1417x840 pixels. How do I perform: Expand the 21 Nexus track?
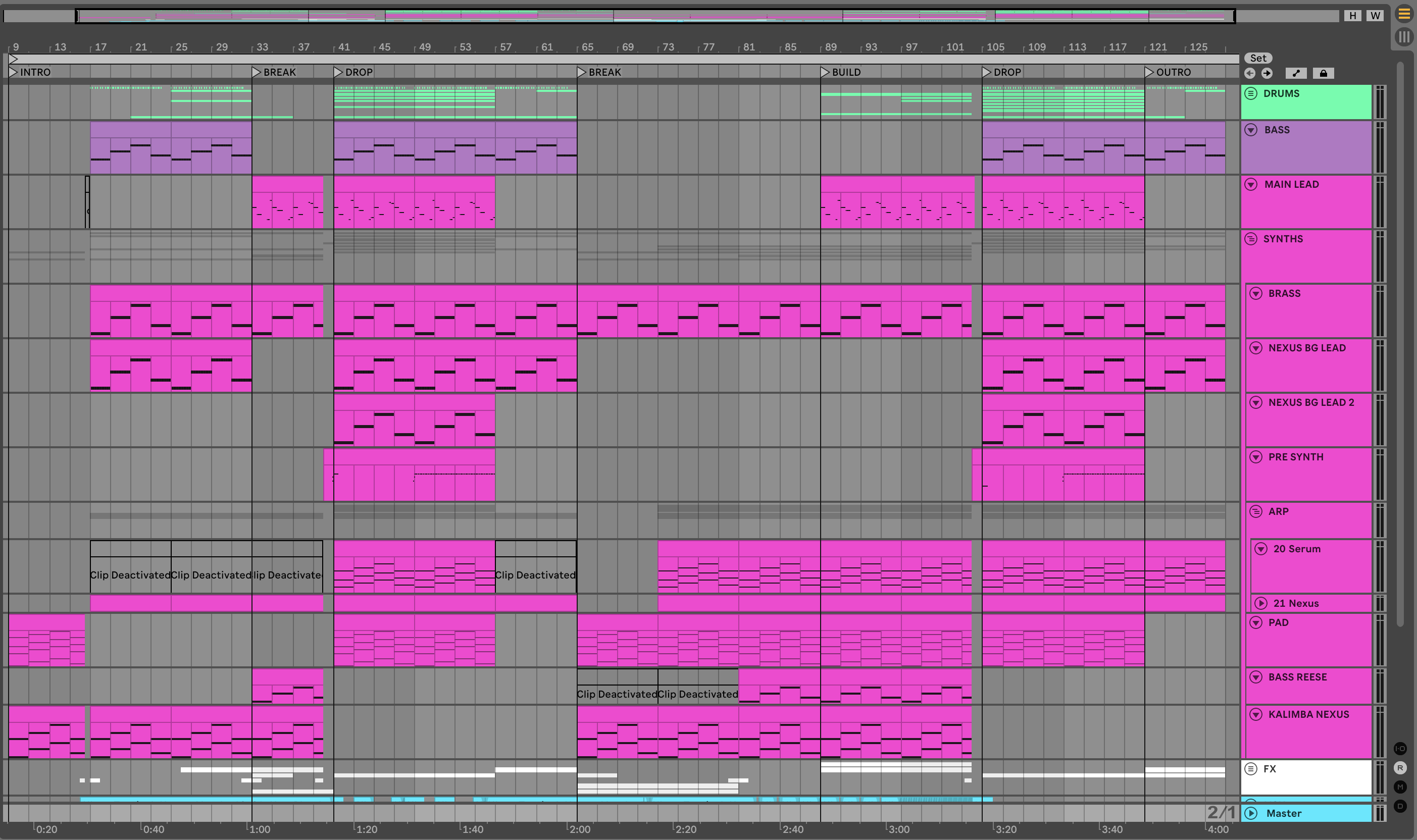[1261, 603]
